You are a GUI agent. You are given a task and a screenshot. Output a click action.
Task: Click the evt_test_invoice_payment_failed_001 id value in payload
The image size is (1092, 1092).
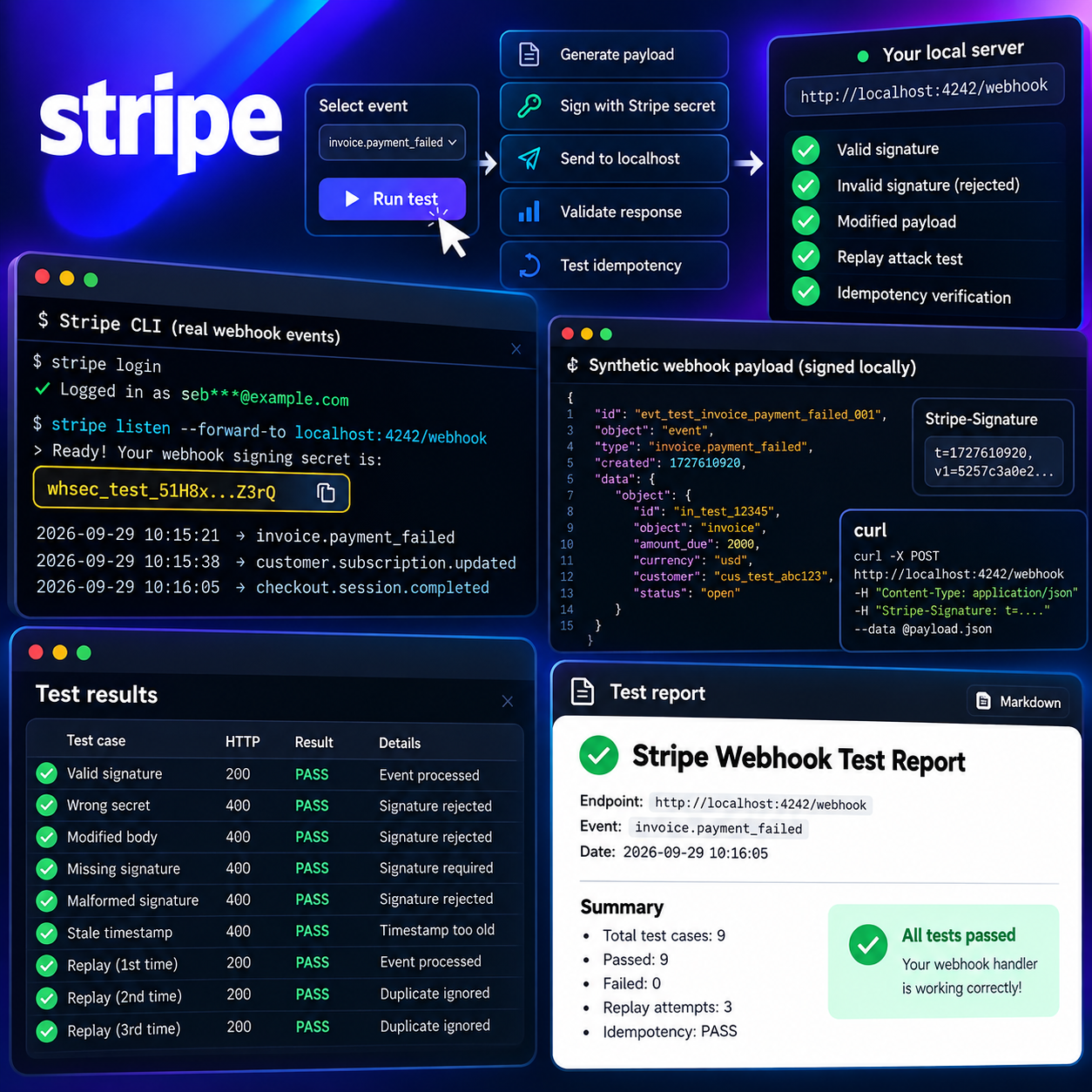pos(758,415)
